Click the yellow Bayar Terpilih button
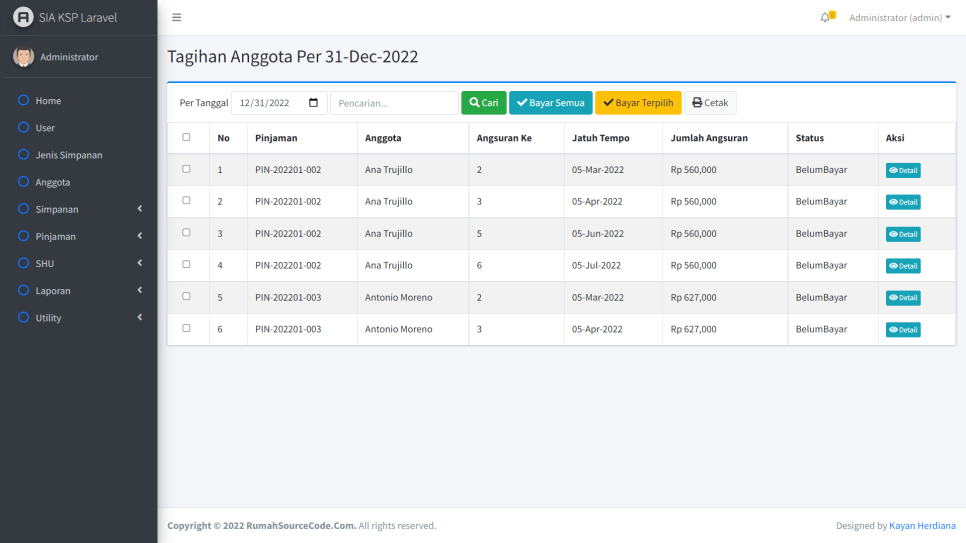The image size is (966, 543). 637,103
